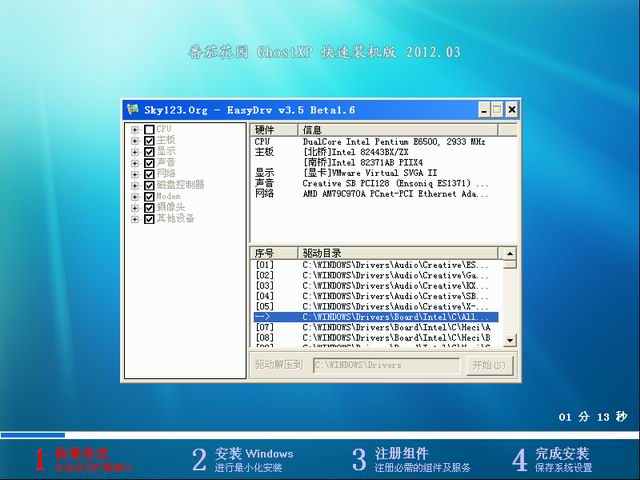Screen dimensions: 640x480
Task: Click the elapsed timer 01 分 13 秒
Action: click(593, 417)
